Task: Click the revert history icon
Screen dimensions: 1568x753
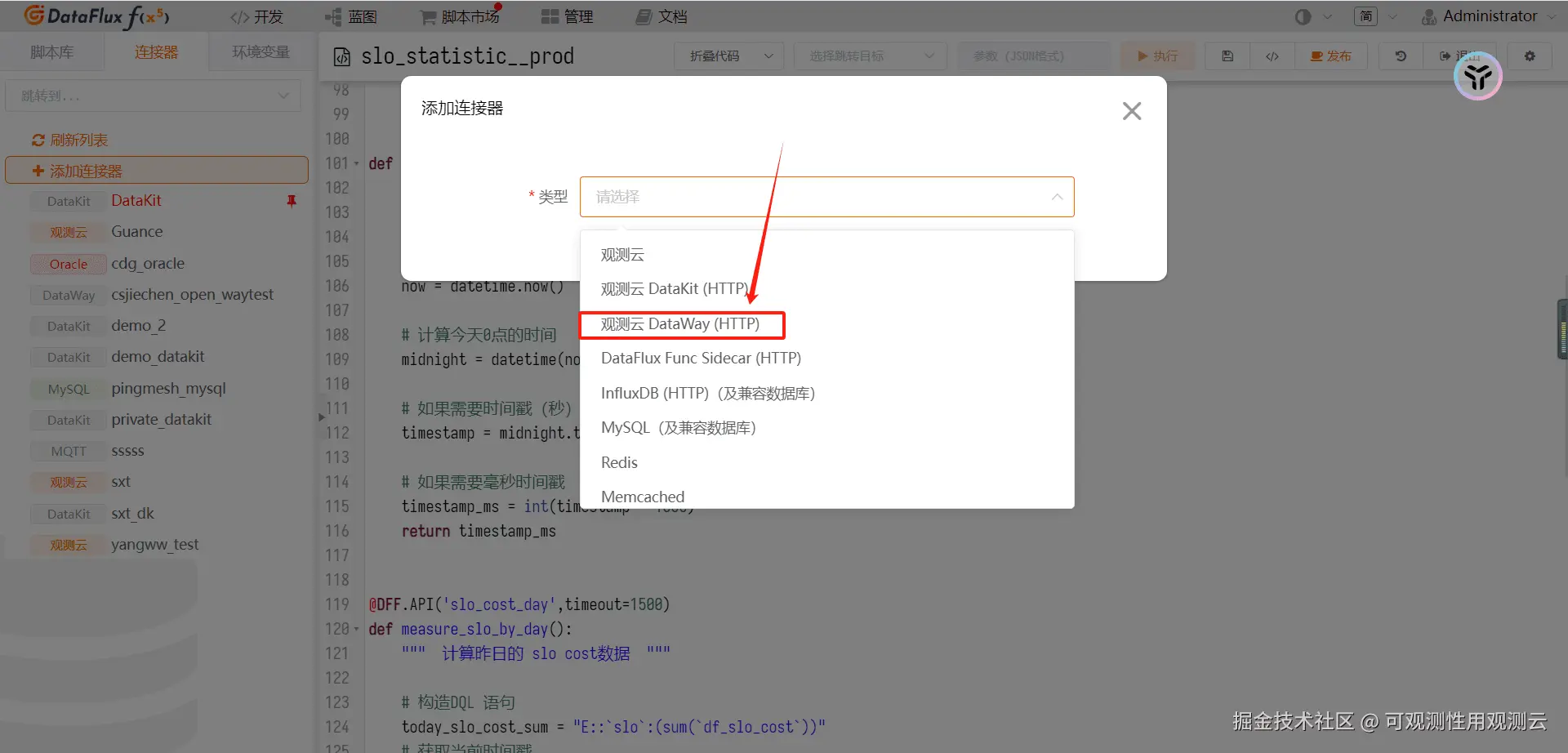Action: [1401, 56]
